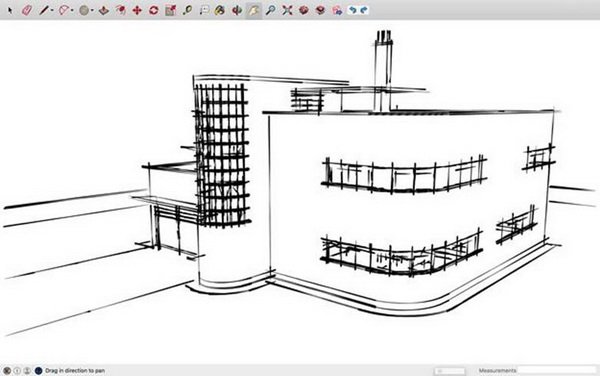
Task: Choose the Tape Measure tool
Action: click(x=187, y=10)
